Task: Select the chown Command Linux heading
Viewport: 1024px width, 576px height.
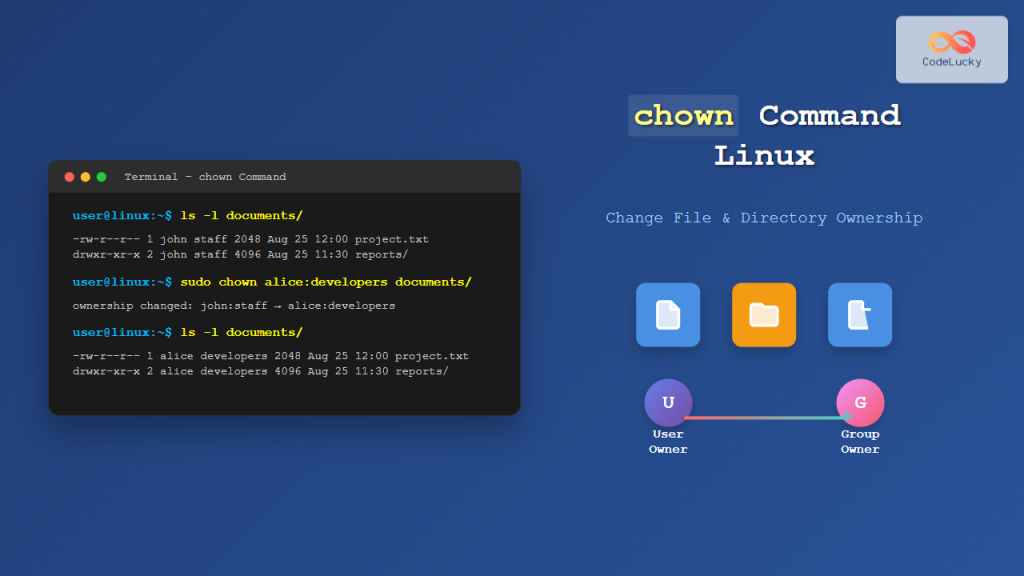Action: [764, 133]
